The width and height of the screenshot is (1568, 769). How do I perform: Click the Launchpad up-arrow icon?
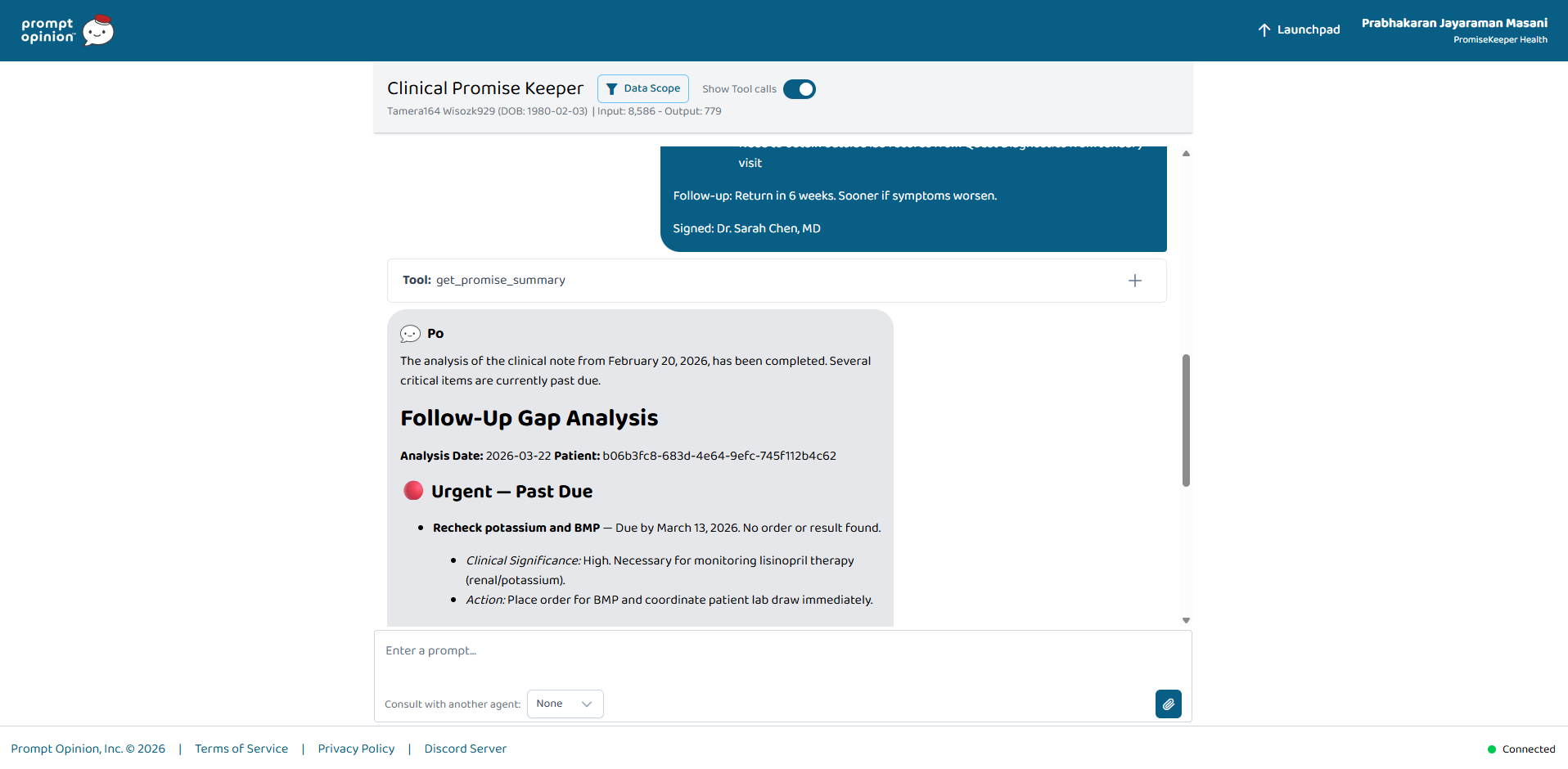pos(1264,30)
